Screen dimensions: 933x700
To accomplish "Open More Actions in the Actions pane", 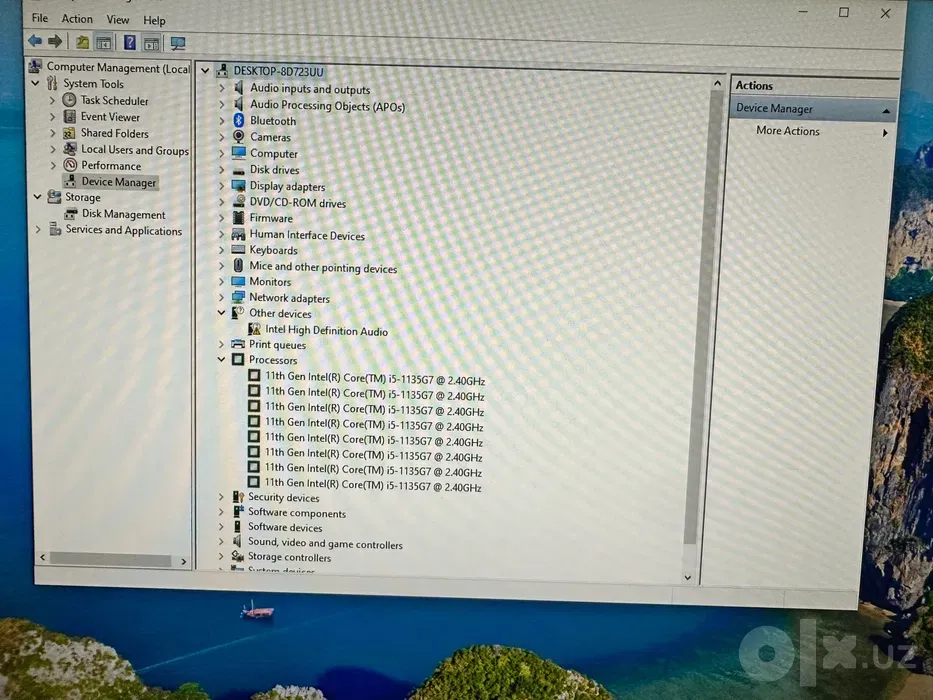I will pos(788,130).
